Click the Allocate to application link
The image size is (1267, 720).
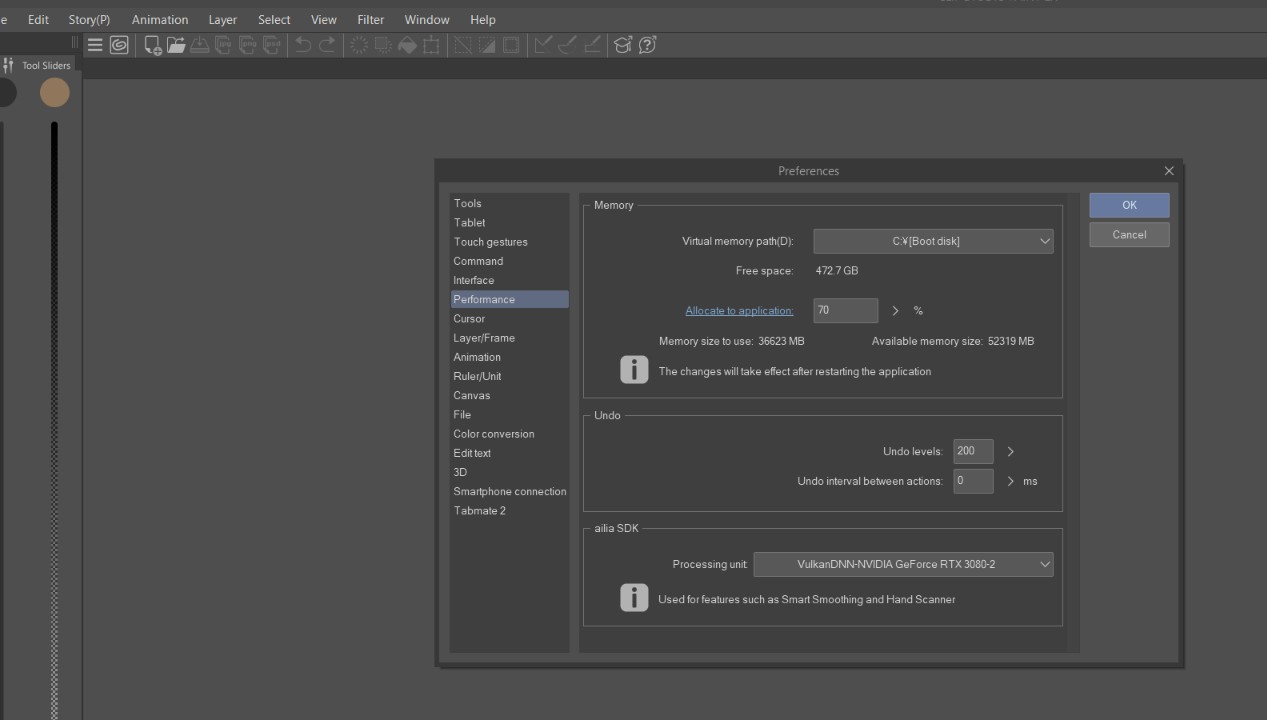point(739,311)
